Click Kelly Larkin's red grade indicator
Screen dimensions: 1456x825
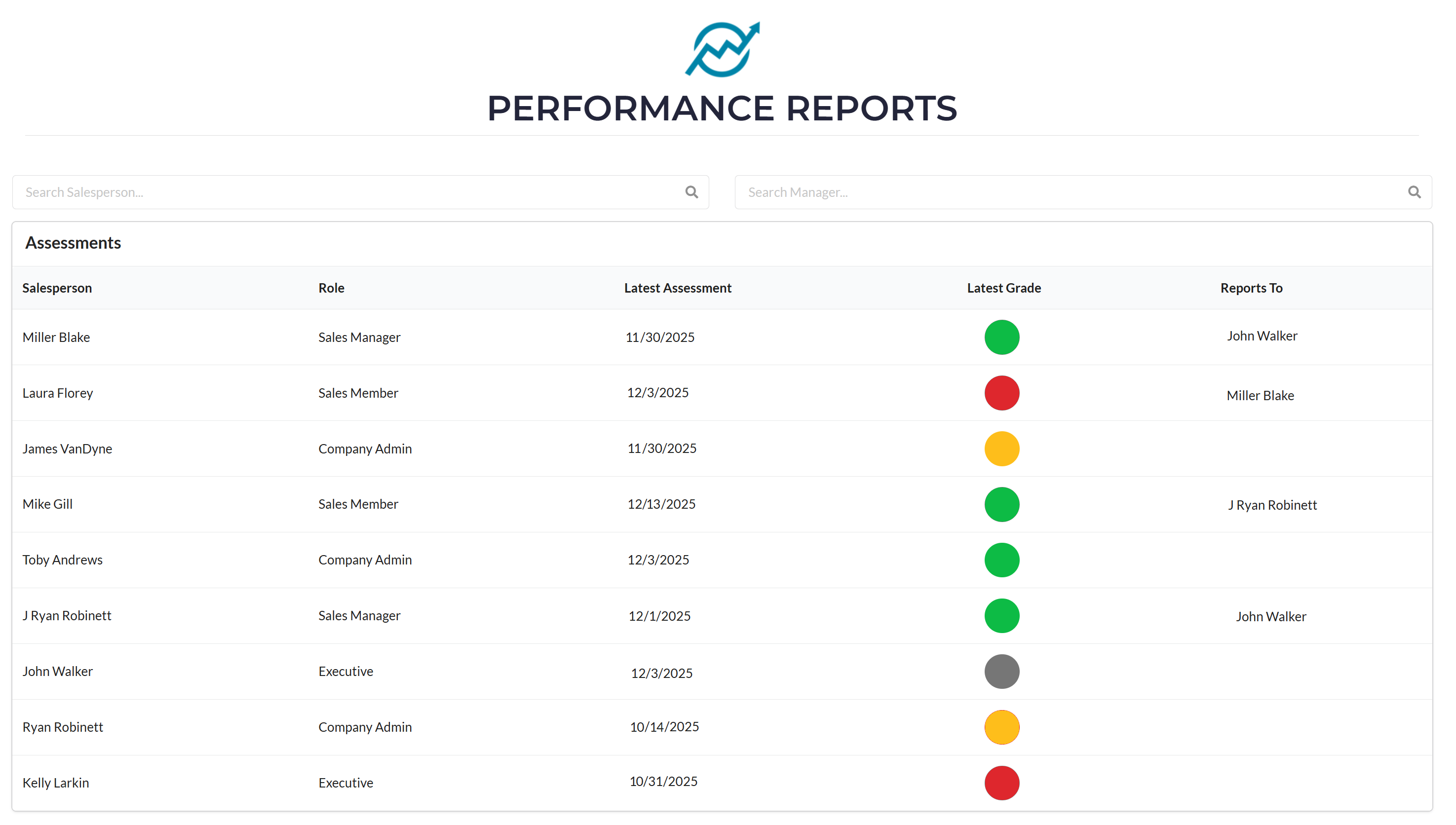(x=1001, y=783)
